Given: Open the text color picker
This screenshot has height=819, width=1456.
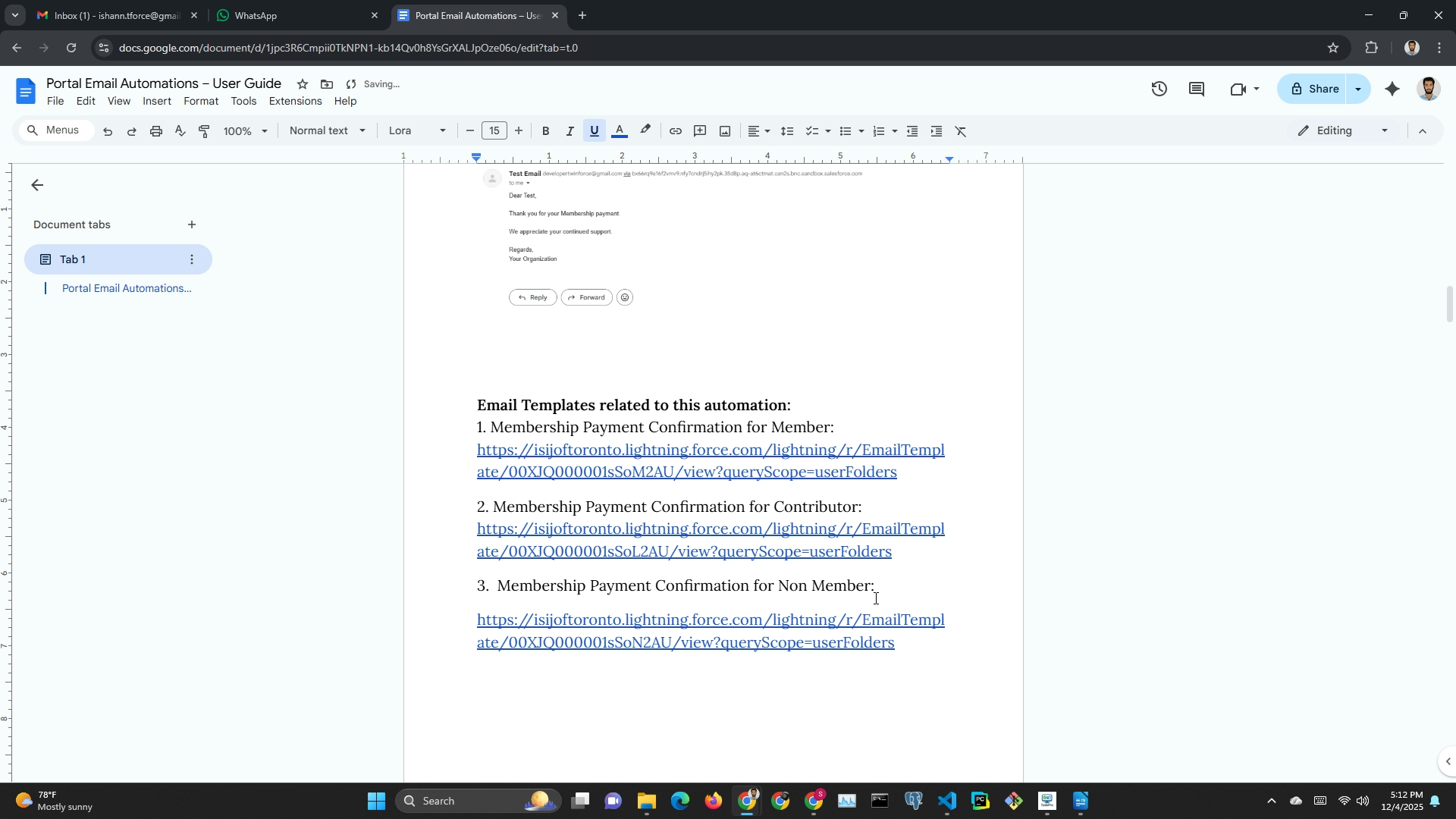Looking at the screenshot, I should click(619, 131).
